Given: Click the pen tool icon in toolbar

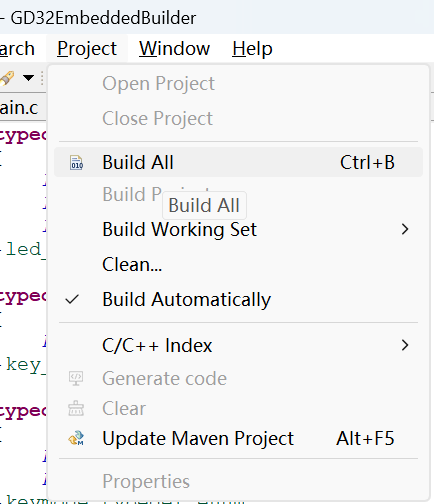Looking at the screenshot, I should click(7, 79).
